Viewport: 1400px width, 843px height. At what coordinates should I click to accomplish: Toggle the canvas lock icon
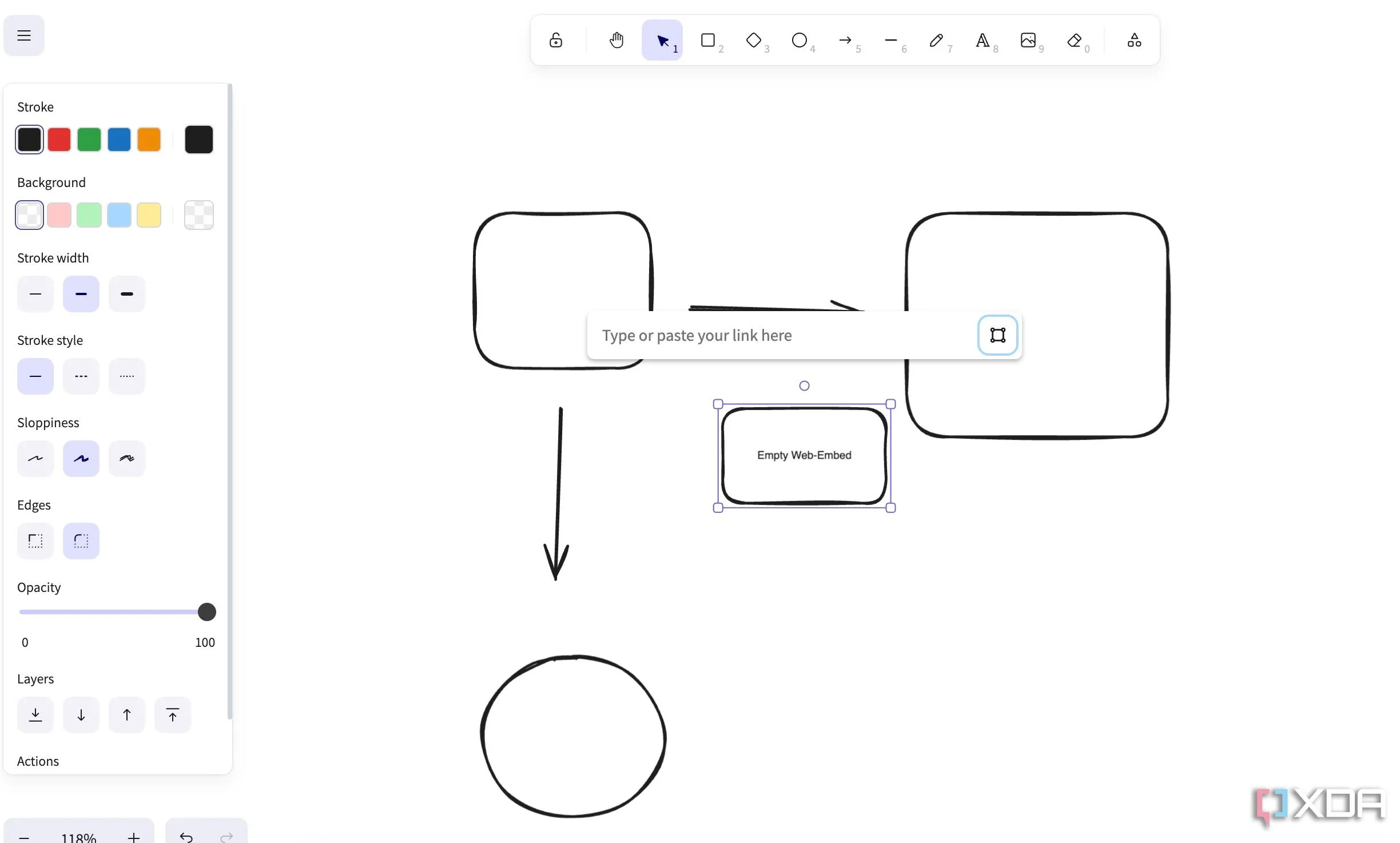click(556, 40)
